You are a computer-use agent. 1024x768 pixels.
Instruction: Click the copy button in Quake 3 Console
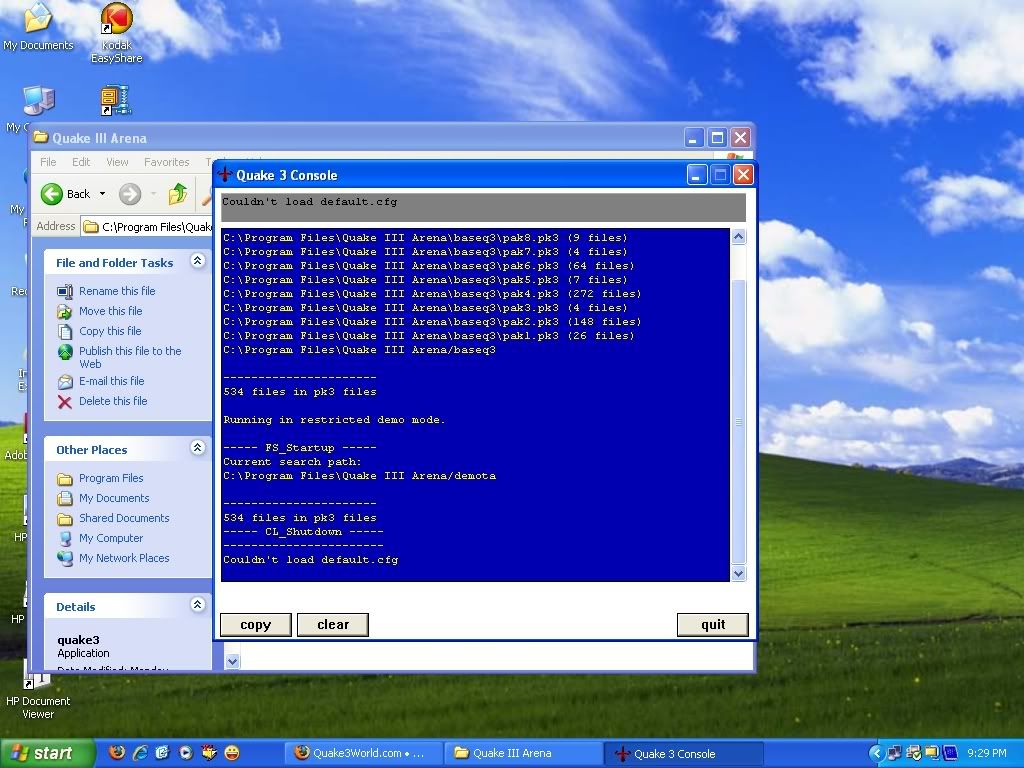(255, 624)
